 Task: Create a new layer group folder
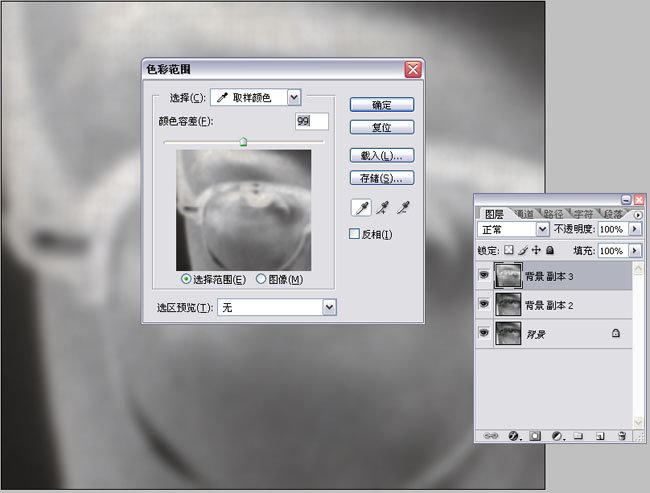(x=578, y=436)
